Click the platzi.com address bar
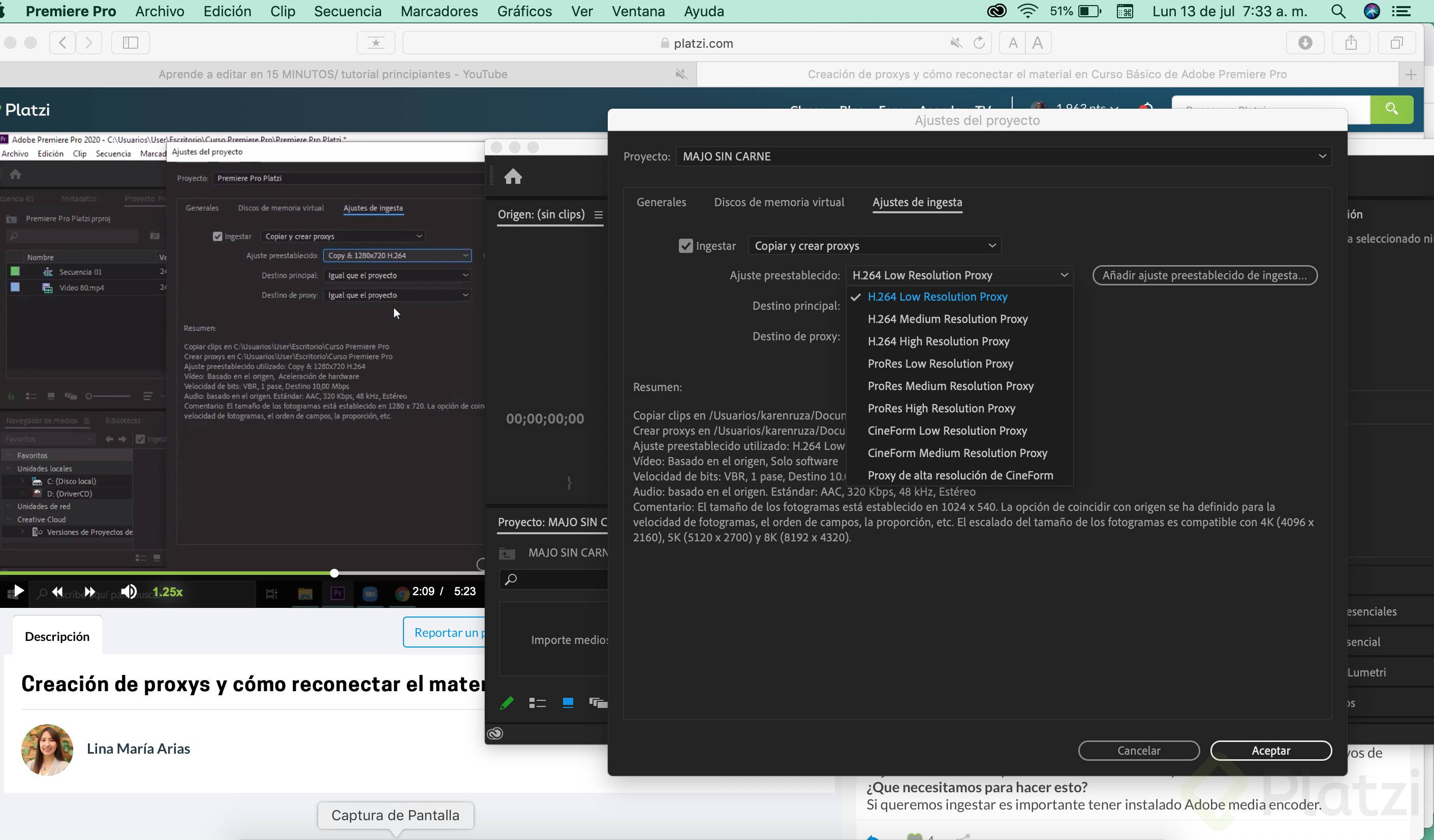Screen dimensions: 1434x840 697,43
